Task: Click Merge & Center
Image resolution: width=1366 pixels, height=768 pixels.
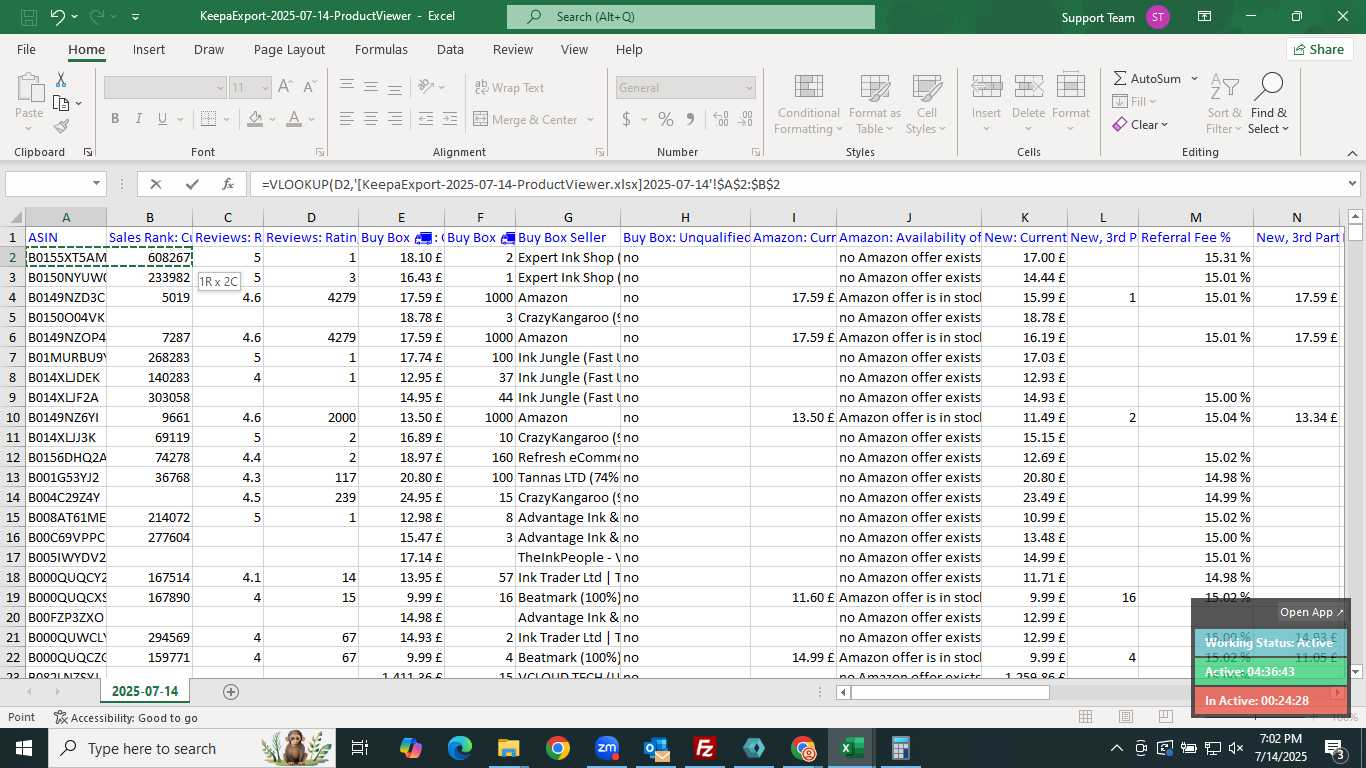Action: point(526,119)
